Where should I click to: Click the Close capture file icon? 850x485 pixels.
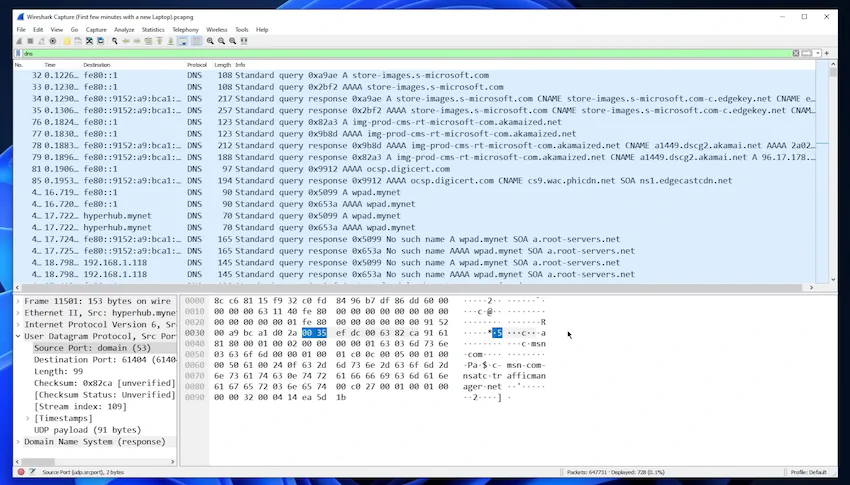click(x=89, y=41)
